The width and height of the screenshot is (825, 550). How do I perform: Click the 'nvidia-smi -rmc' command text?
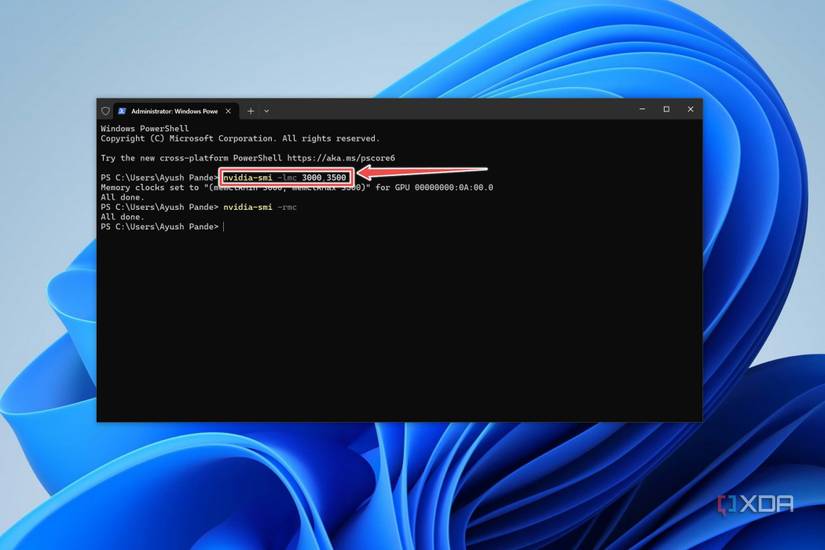pos(260,207)
